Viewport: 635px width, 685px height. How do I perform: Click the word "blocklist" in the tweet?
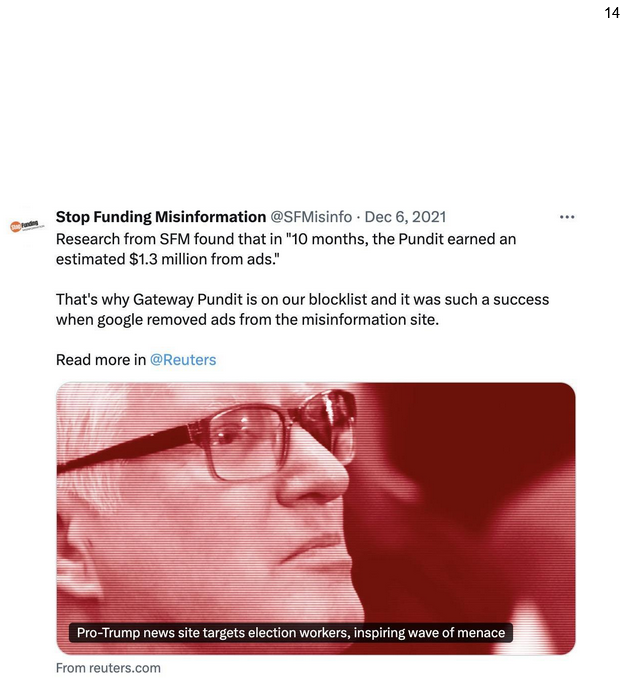pos(338,300)
